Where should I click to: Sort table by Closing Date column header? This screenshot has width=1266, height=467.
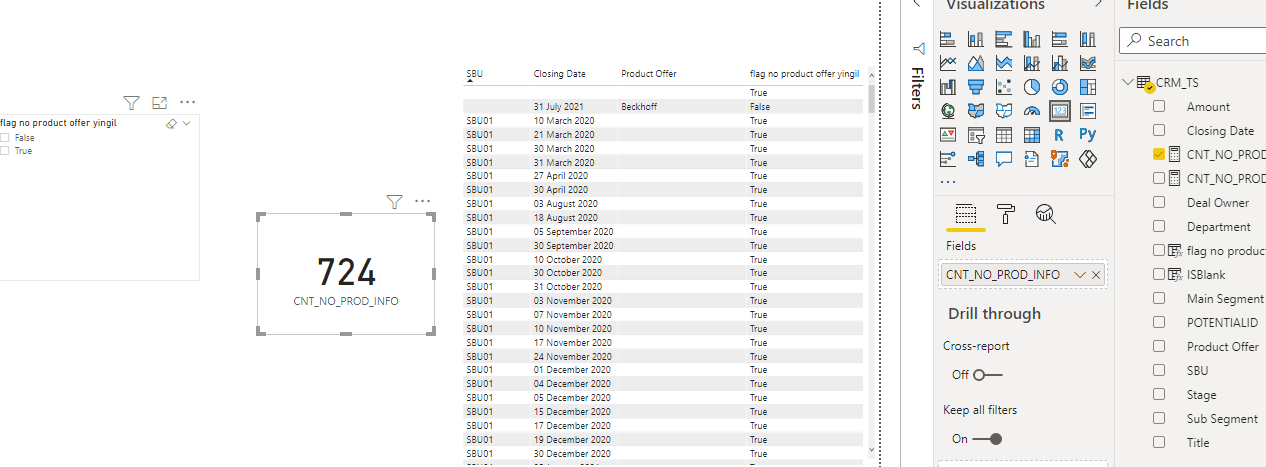click(x=559, y=73)
